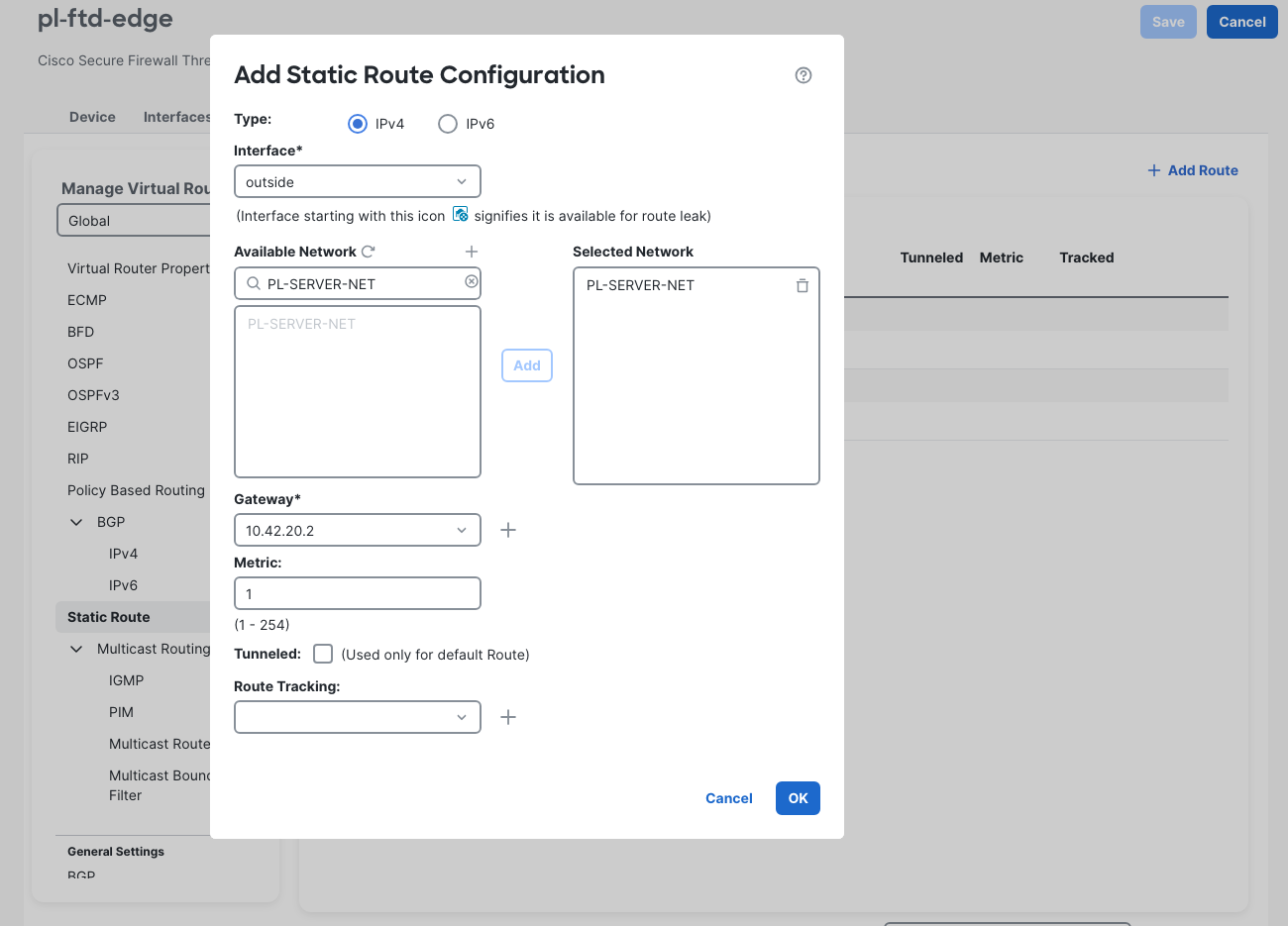Open the Global virtual router dropdown
This screenshot has height=926, width=1288.
coord(134,221)
